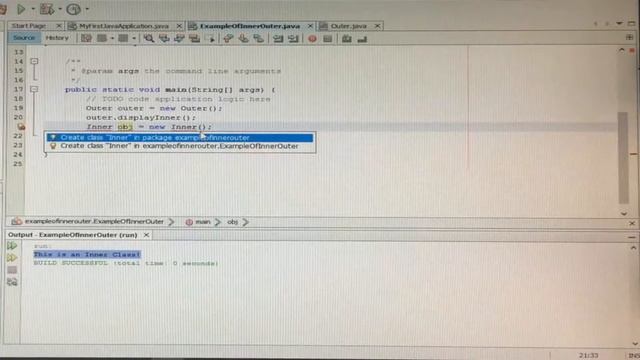Click the Back navigation toolbar icon
640x360 pixels.
click(x=102, y=38)
